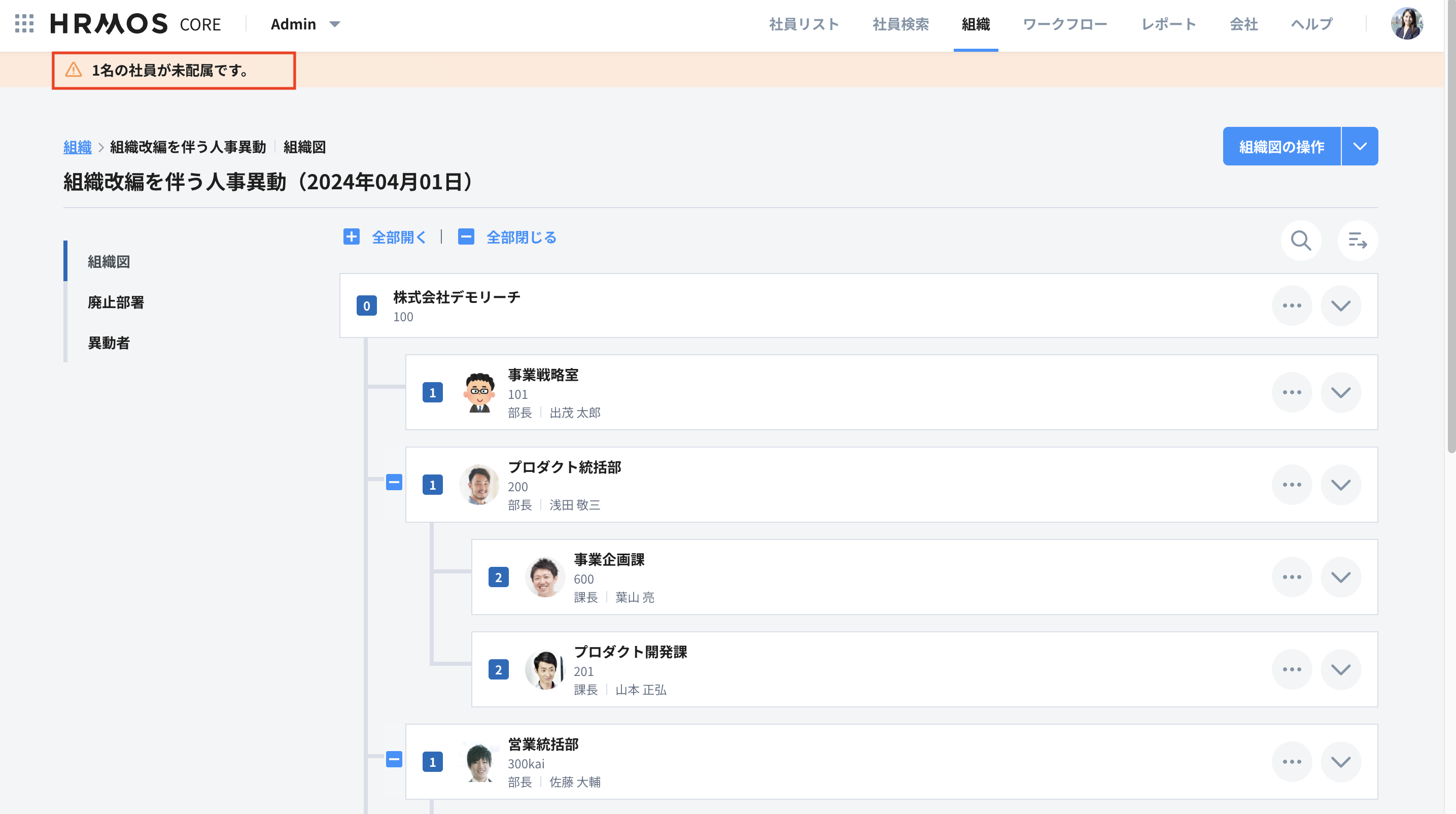Click the org chart search magnifier icon
The height and width of the screenshot is (814, 1456).
pyautogui.click(x=1301, y=240)
